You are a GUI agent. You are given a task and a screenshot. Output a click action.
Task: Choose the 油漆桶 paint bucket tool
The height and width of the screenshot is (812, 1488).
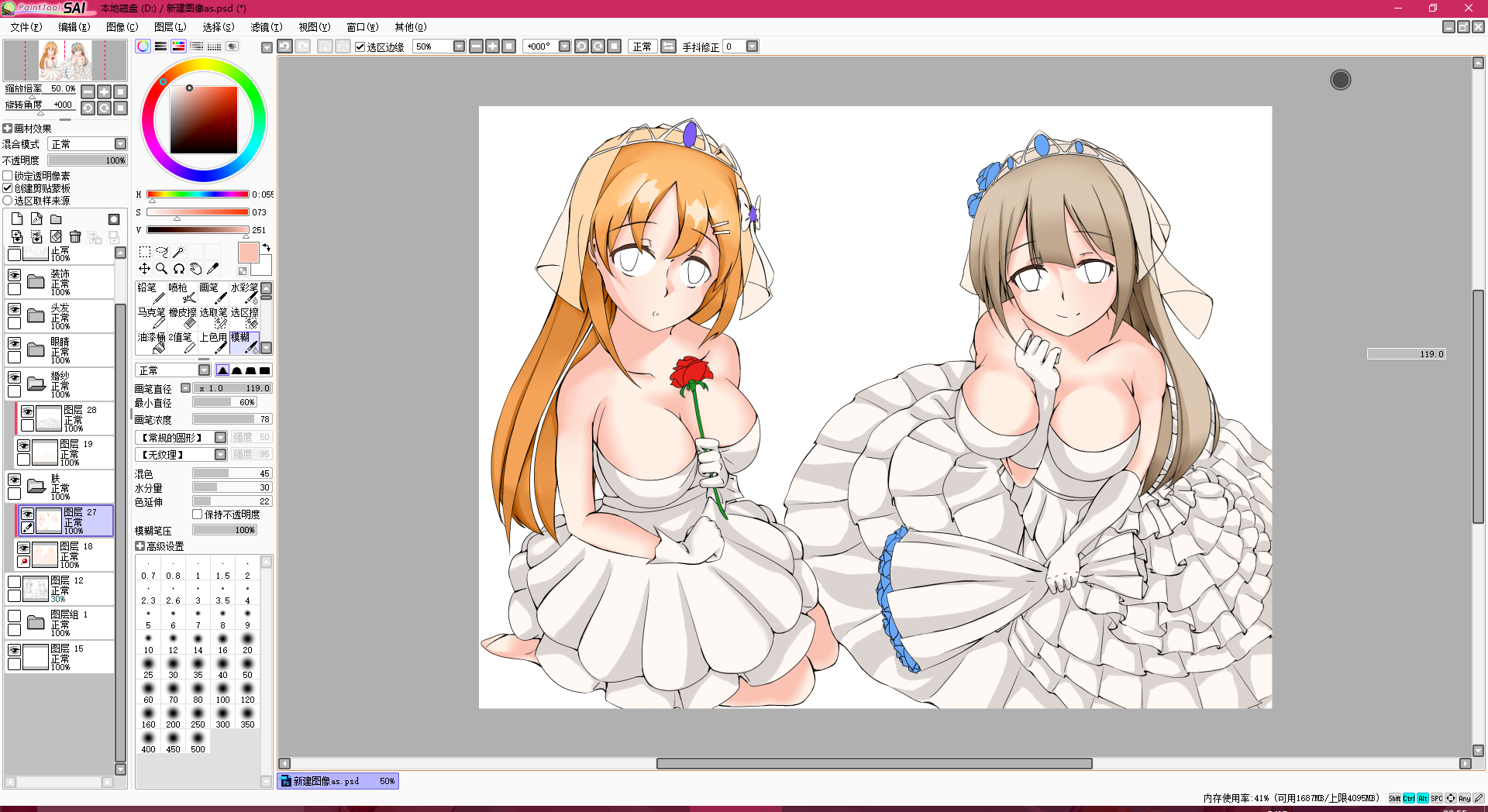click(151, 342)
